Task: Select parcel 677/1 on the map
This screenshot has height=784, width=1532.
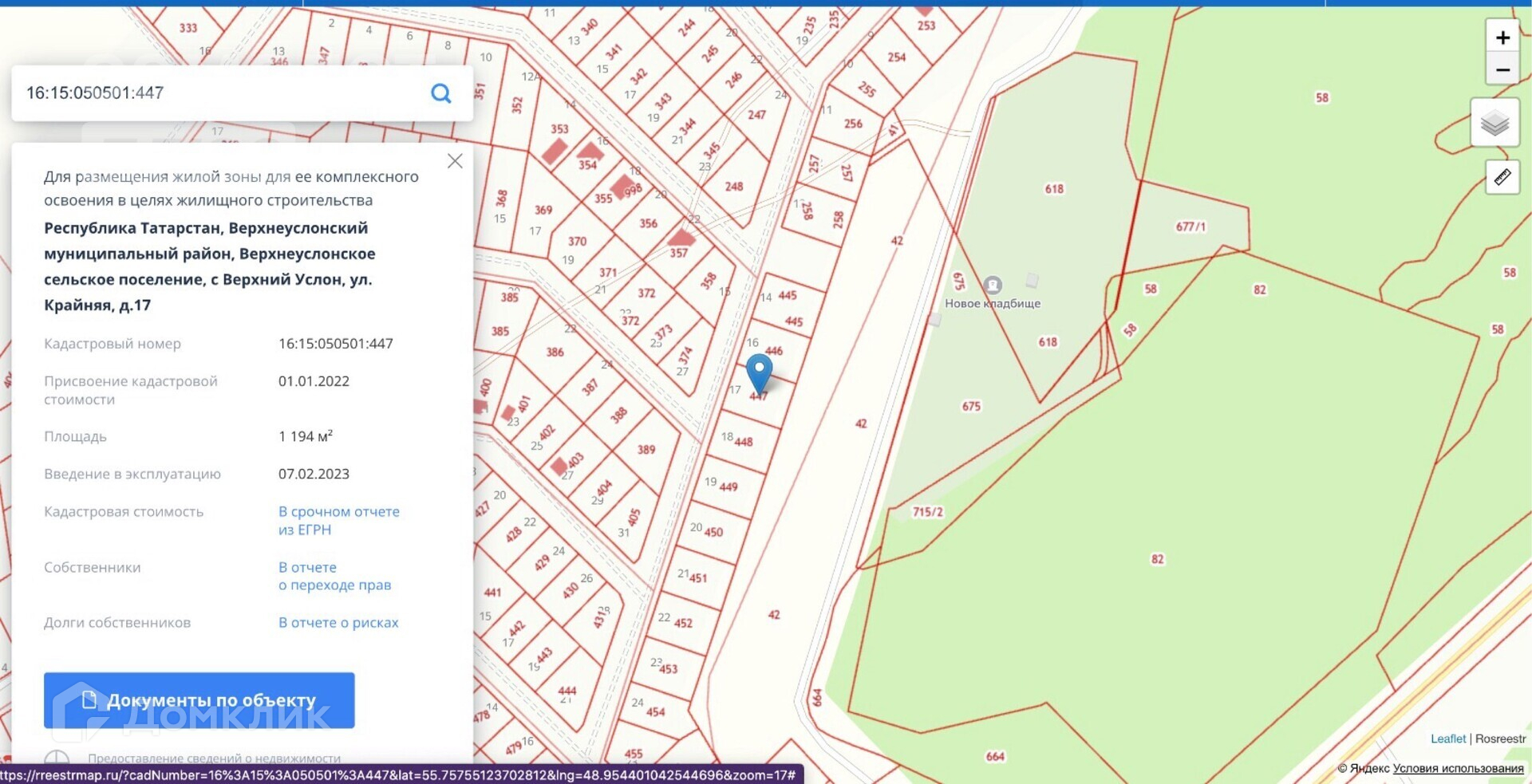Action: click(x=1191, y=227)
